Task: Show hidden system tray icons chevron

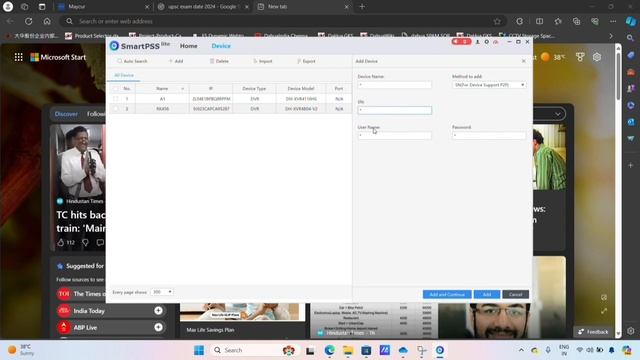Action: click(521, 350)
